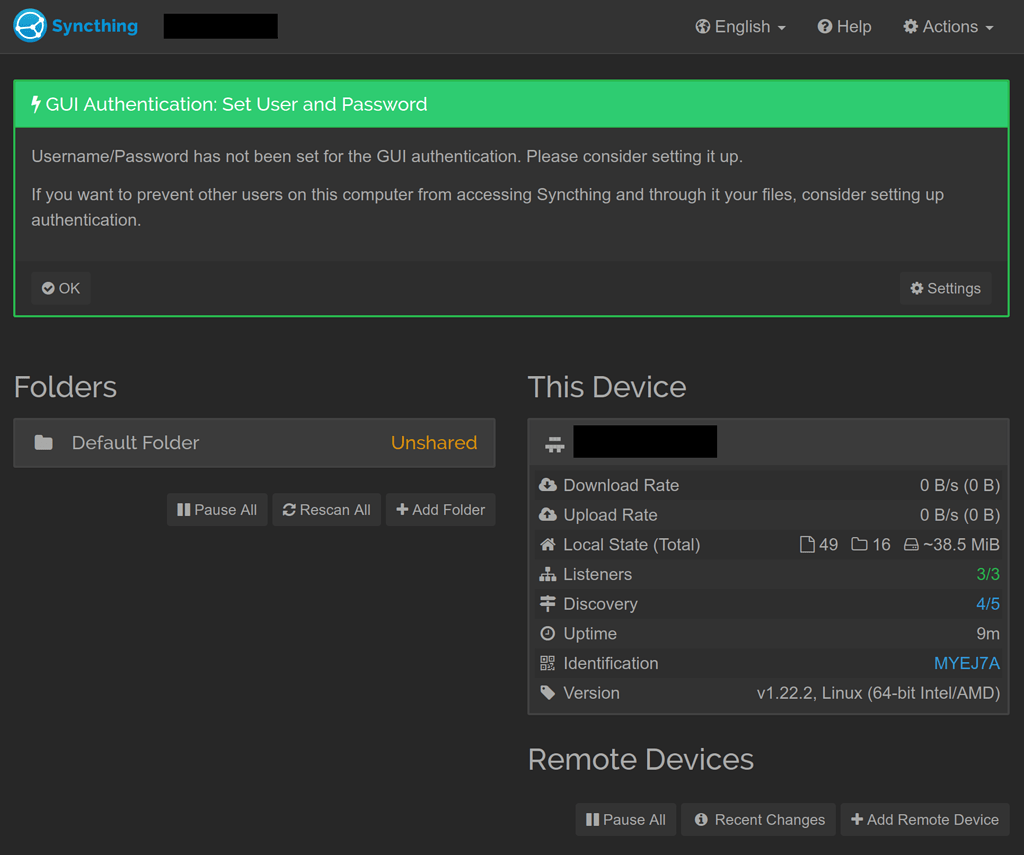Click the version text v1.22.2

pyautogui.click(x=878, y=693)
